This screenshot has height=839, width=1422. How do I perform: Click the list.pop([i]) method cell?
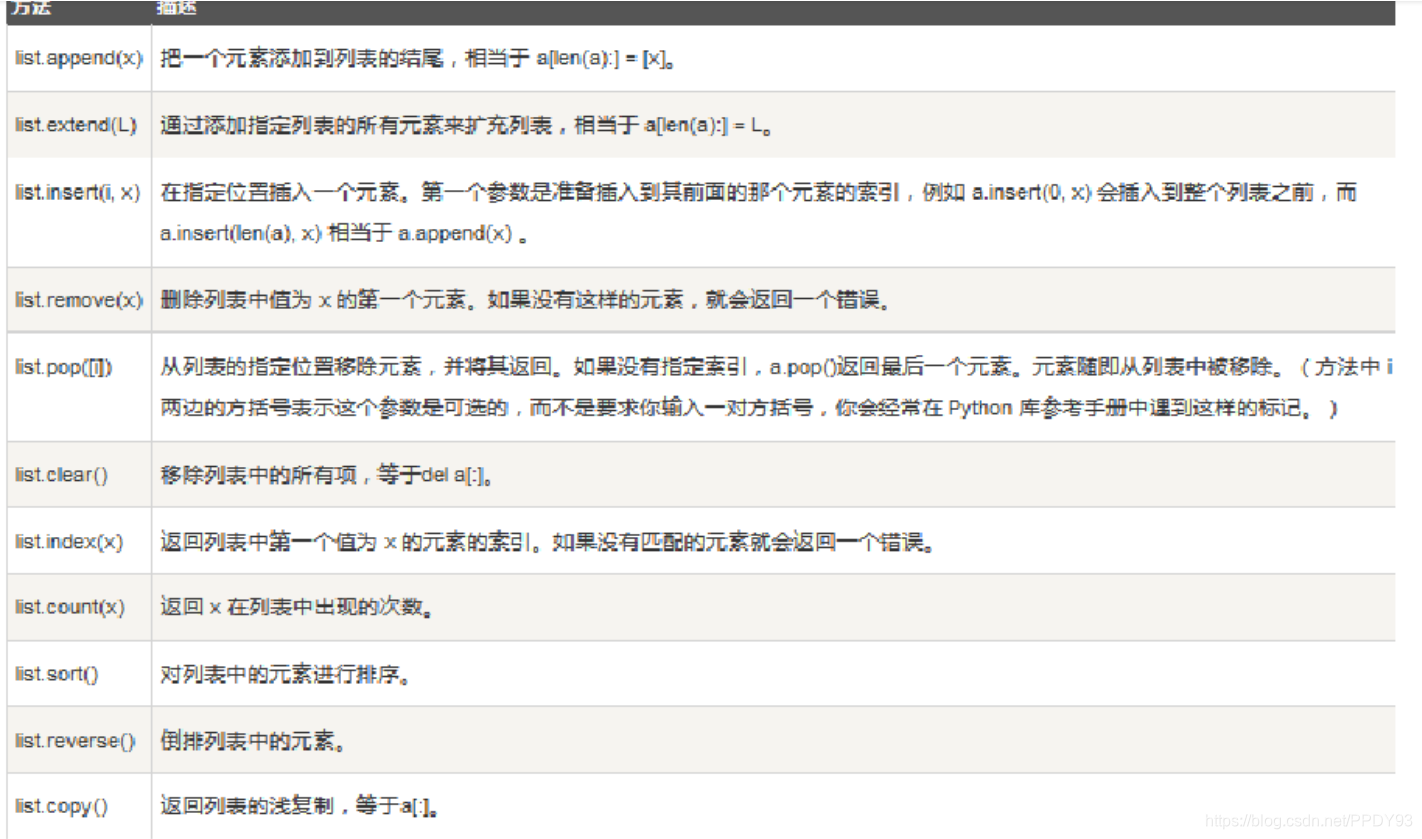79,386
